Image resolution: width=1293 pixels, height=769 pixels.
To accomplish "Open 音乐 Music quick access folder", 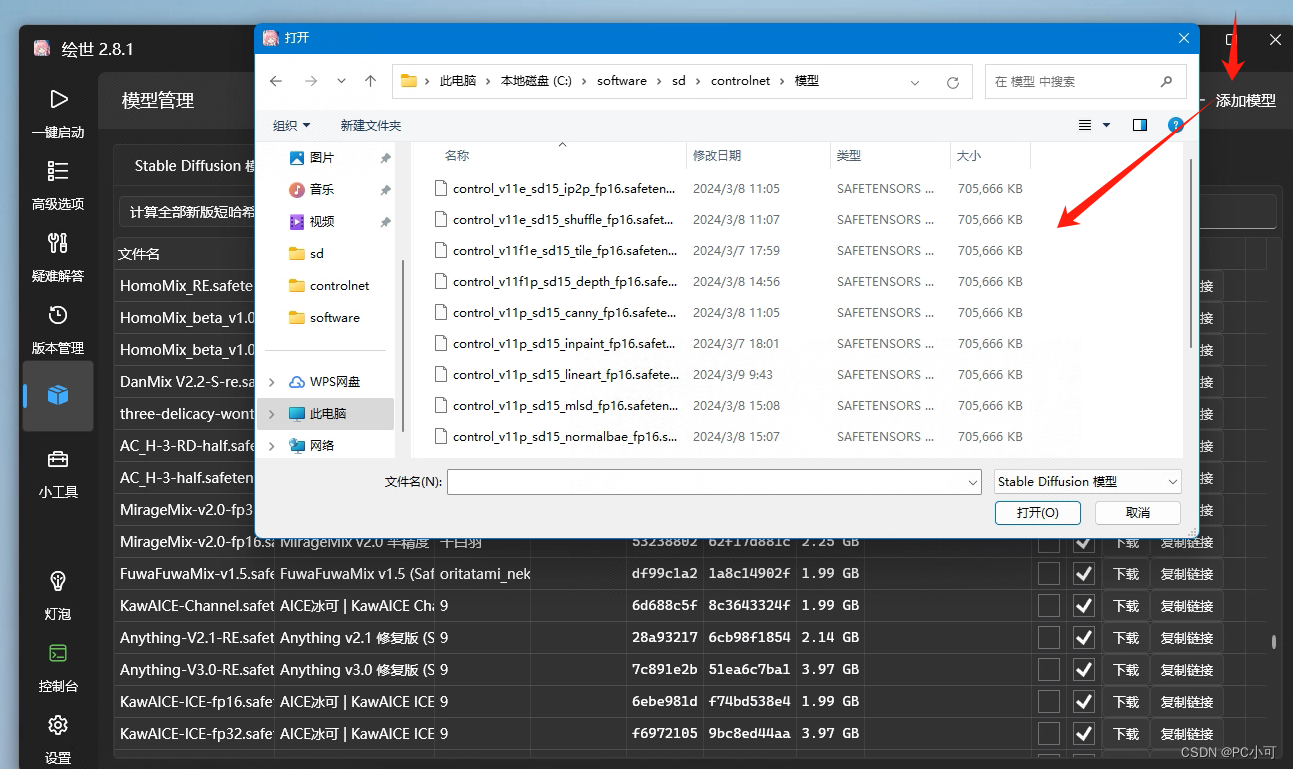I will (x=311, y=190).
